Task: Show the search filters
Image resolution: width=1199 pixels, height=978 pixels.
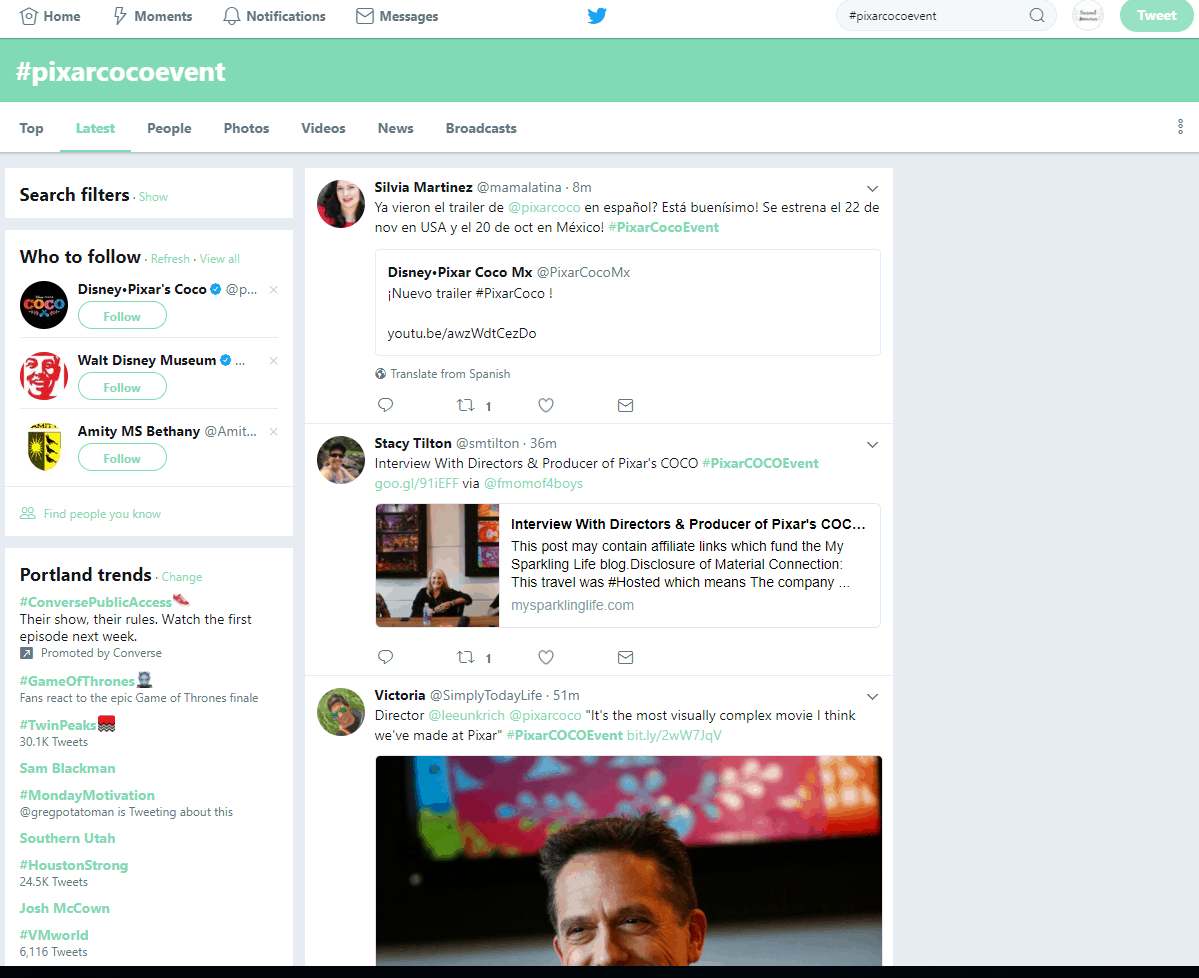Action: [153, 194]
